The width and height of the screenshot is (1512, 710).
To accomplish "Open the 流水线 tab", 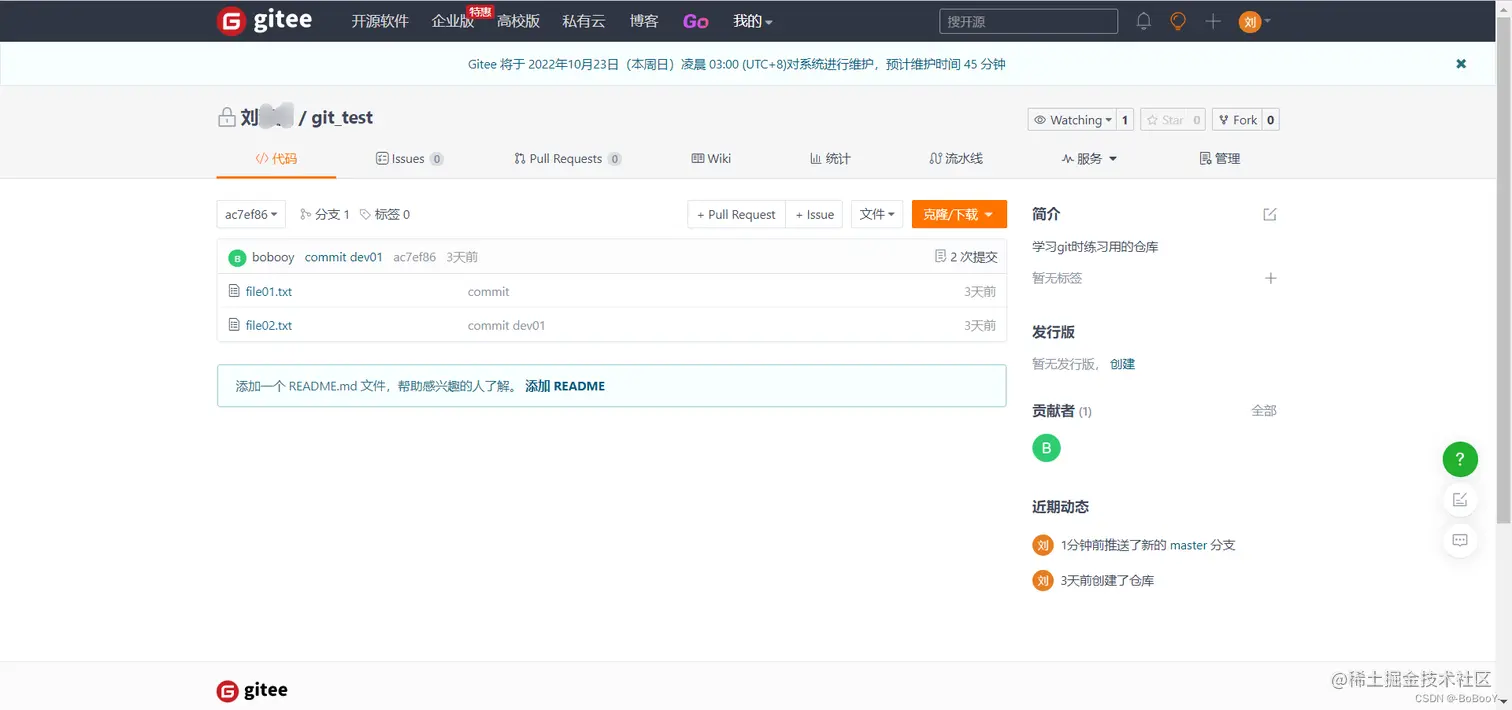I will coord(956,158).
